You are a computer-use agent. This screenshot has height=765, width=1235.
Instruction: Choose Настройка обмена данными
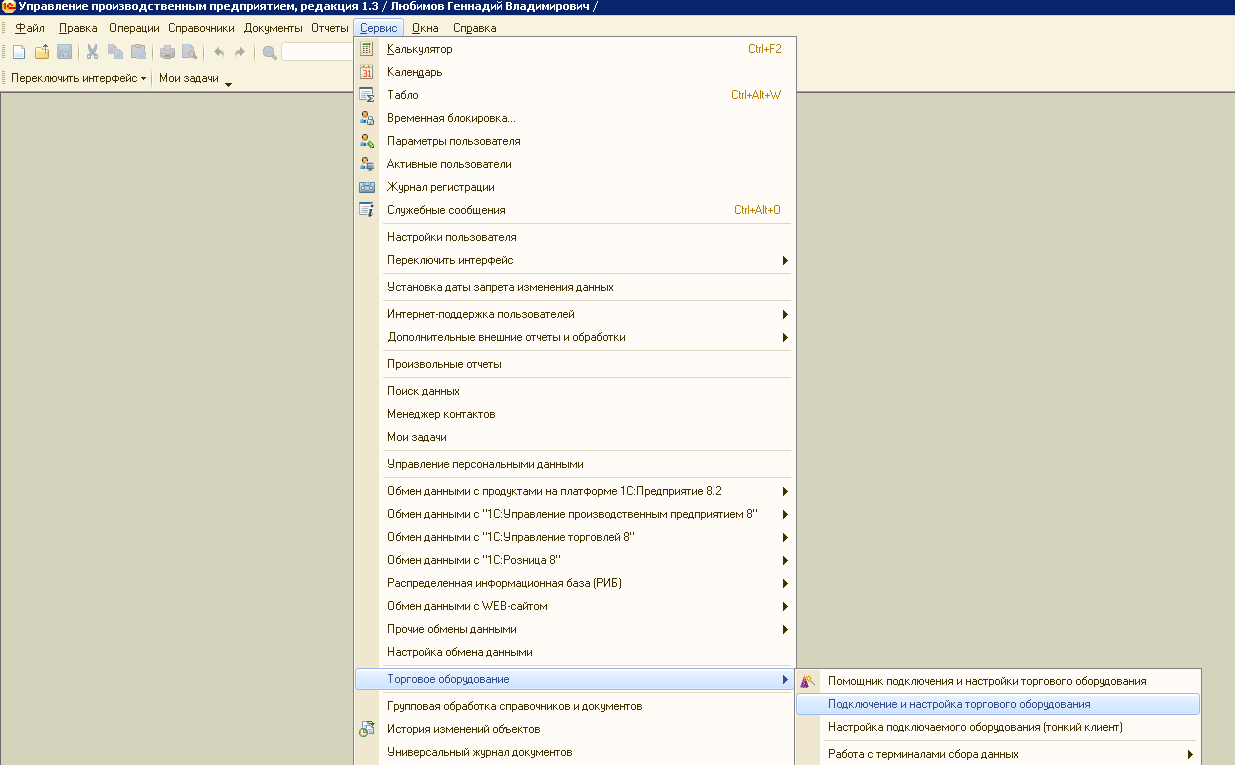[x=459, y=652]
